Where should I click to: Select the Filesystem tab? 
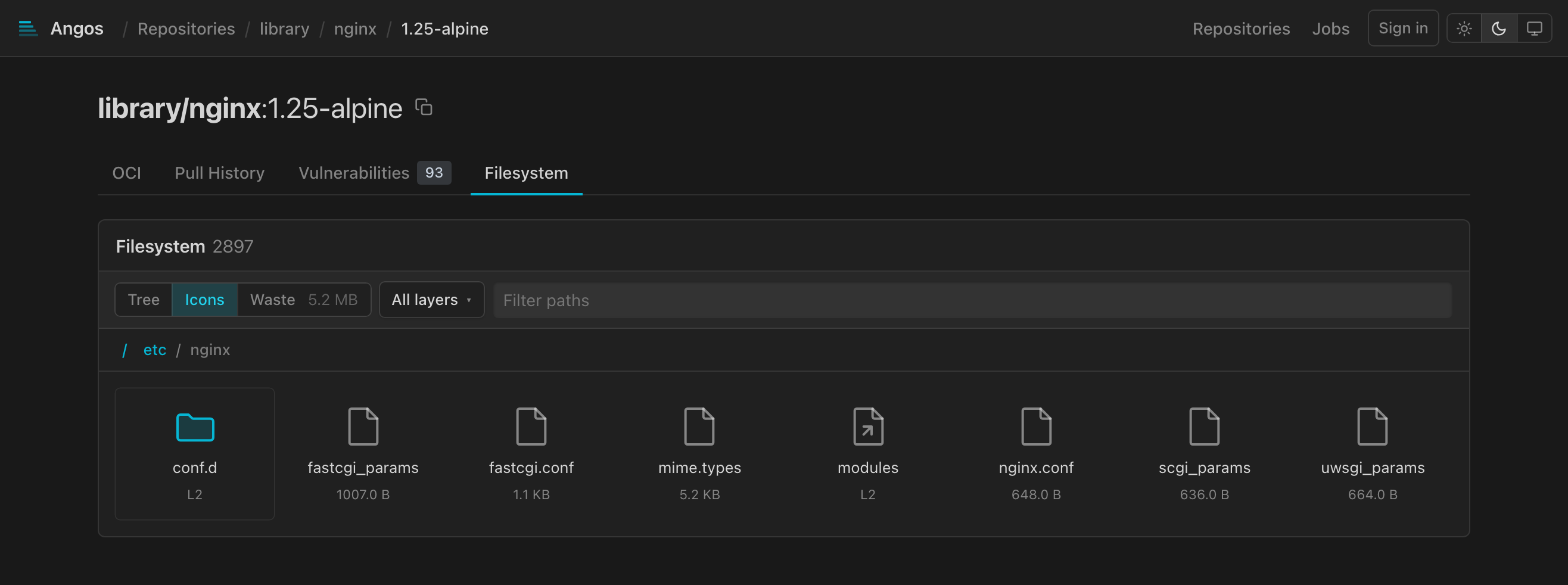click(x=527, y=173)
